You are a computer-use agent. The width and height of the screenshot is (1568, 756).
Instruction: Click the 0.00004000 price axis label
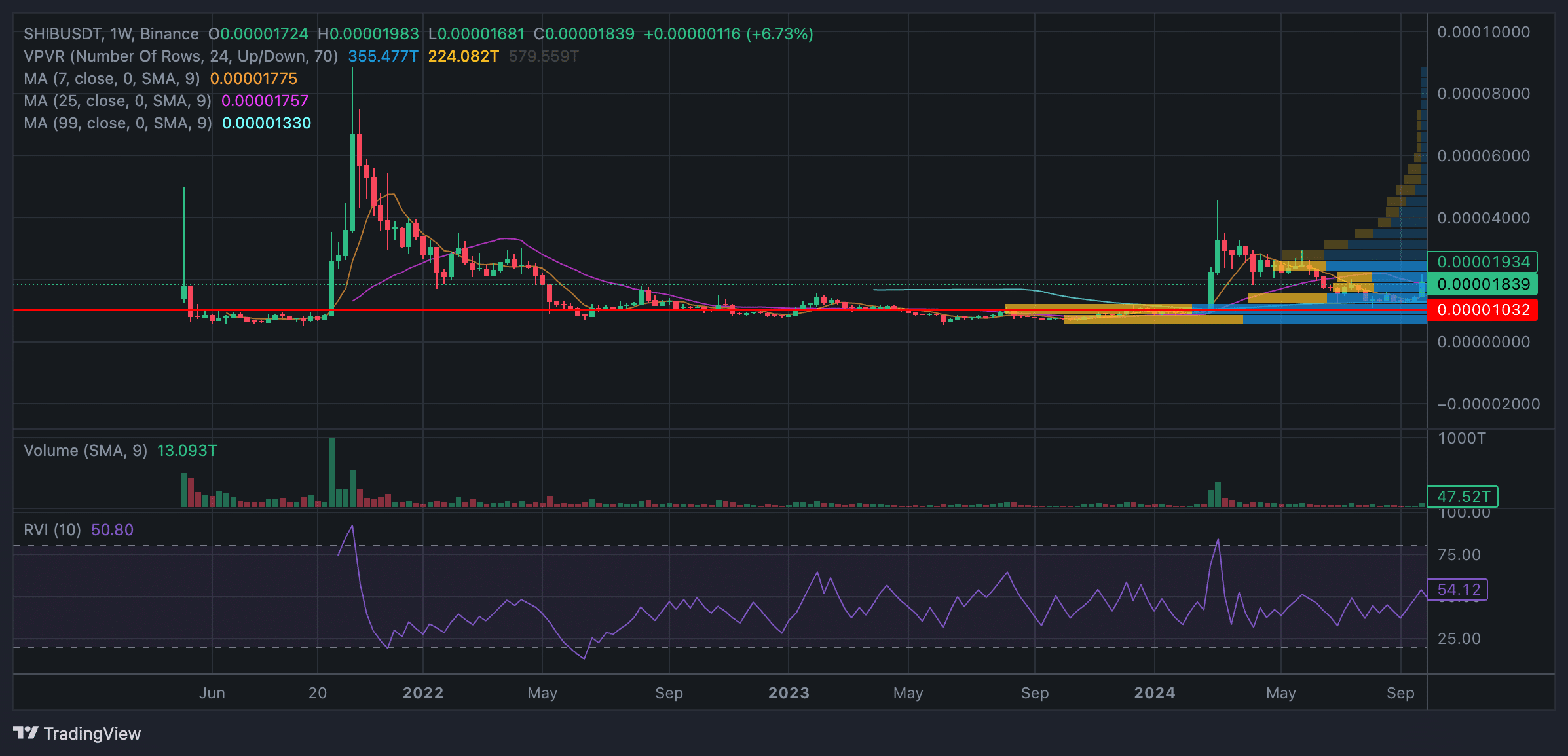(x=1484, y=218)
